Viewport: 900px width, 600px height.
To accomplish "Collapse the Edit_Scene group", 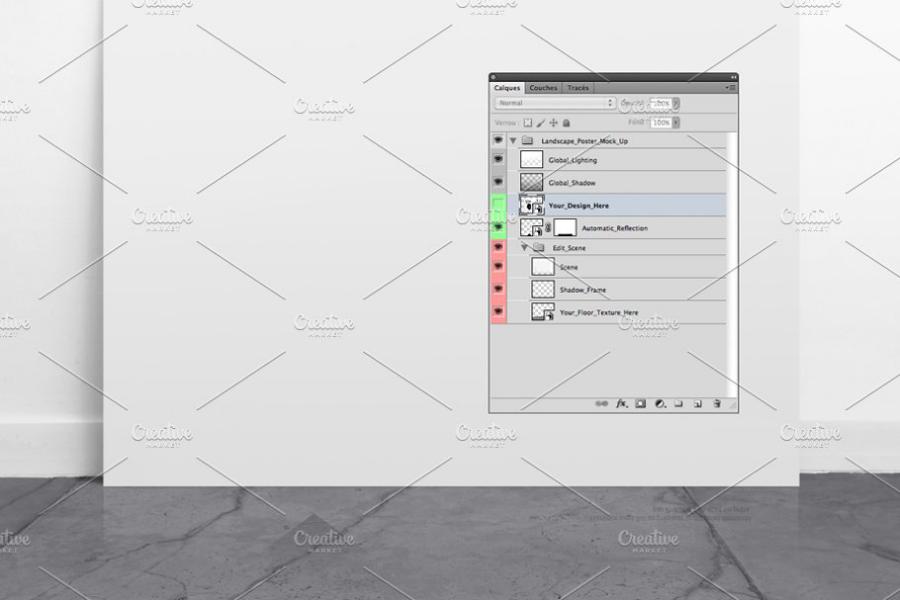I will (524, 247).
